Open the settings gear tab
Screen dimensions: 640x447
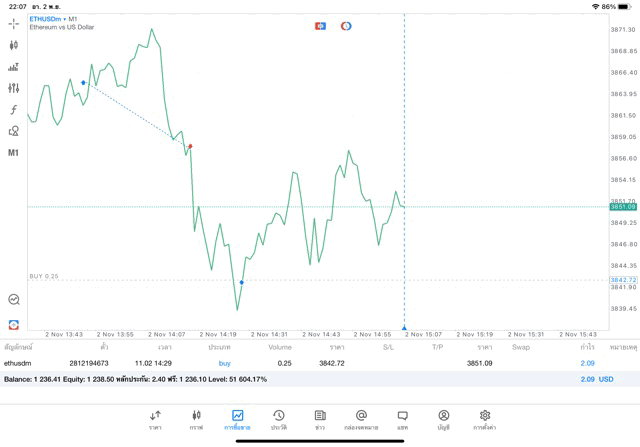coord(485,419)
